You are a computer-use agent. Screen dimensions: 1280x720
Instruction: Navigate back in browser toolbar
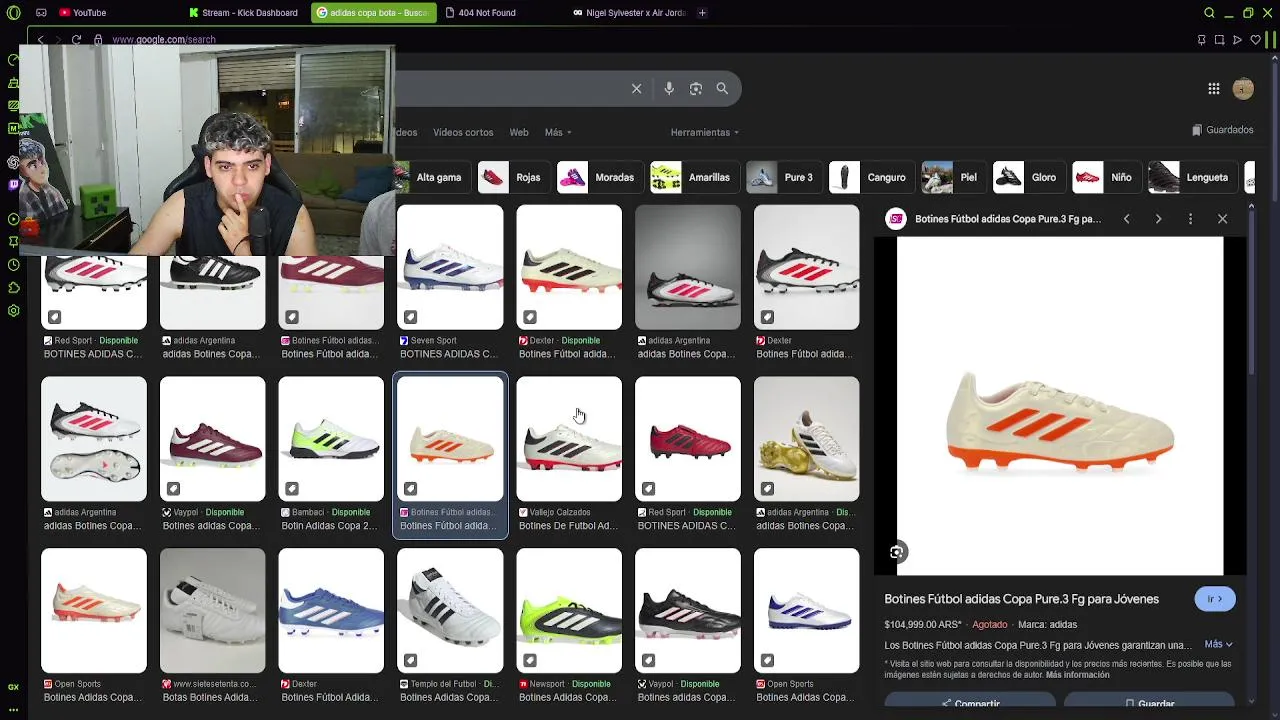pos(40,40)
